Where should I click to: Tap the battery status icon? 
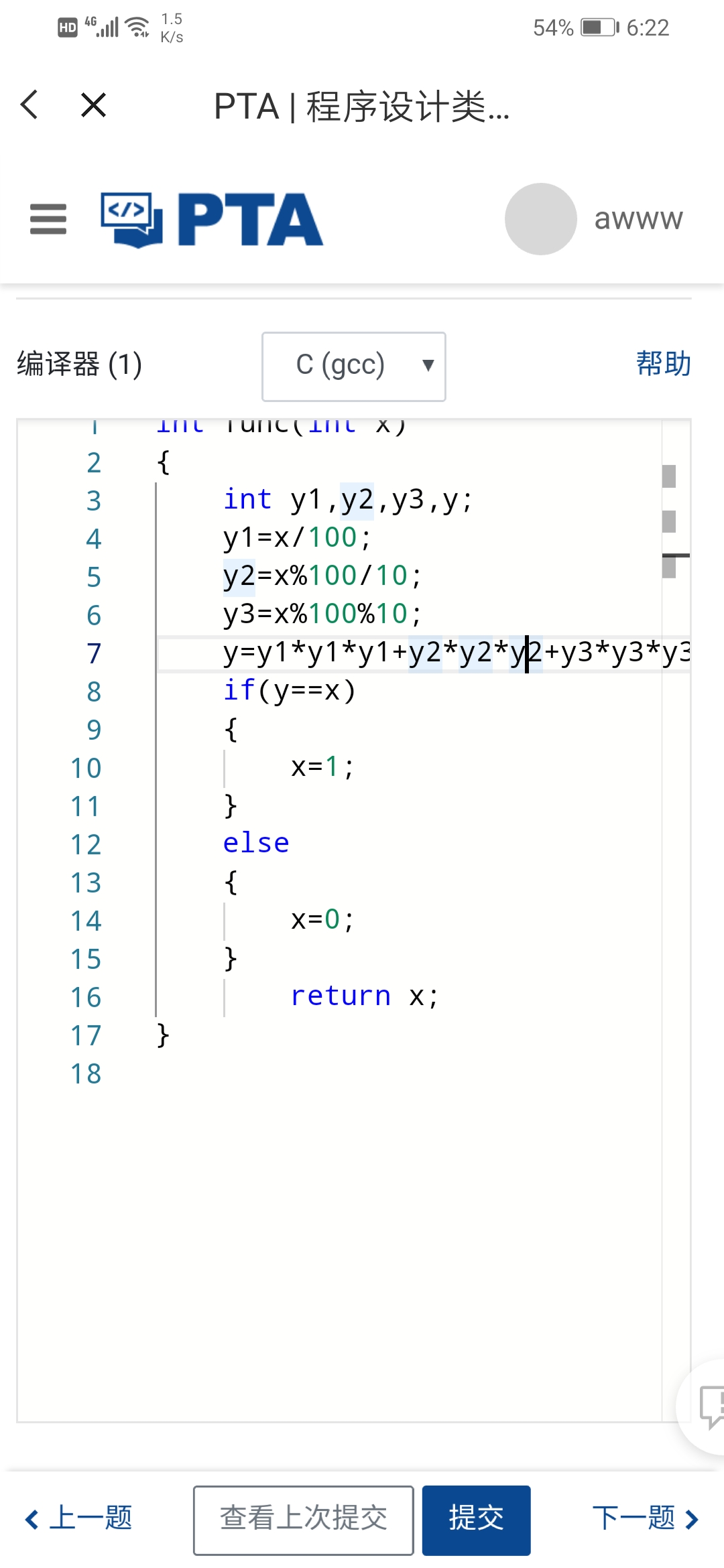coord(600,27)
